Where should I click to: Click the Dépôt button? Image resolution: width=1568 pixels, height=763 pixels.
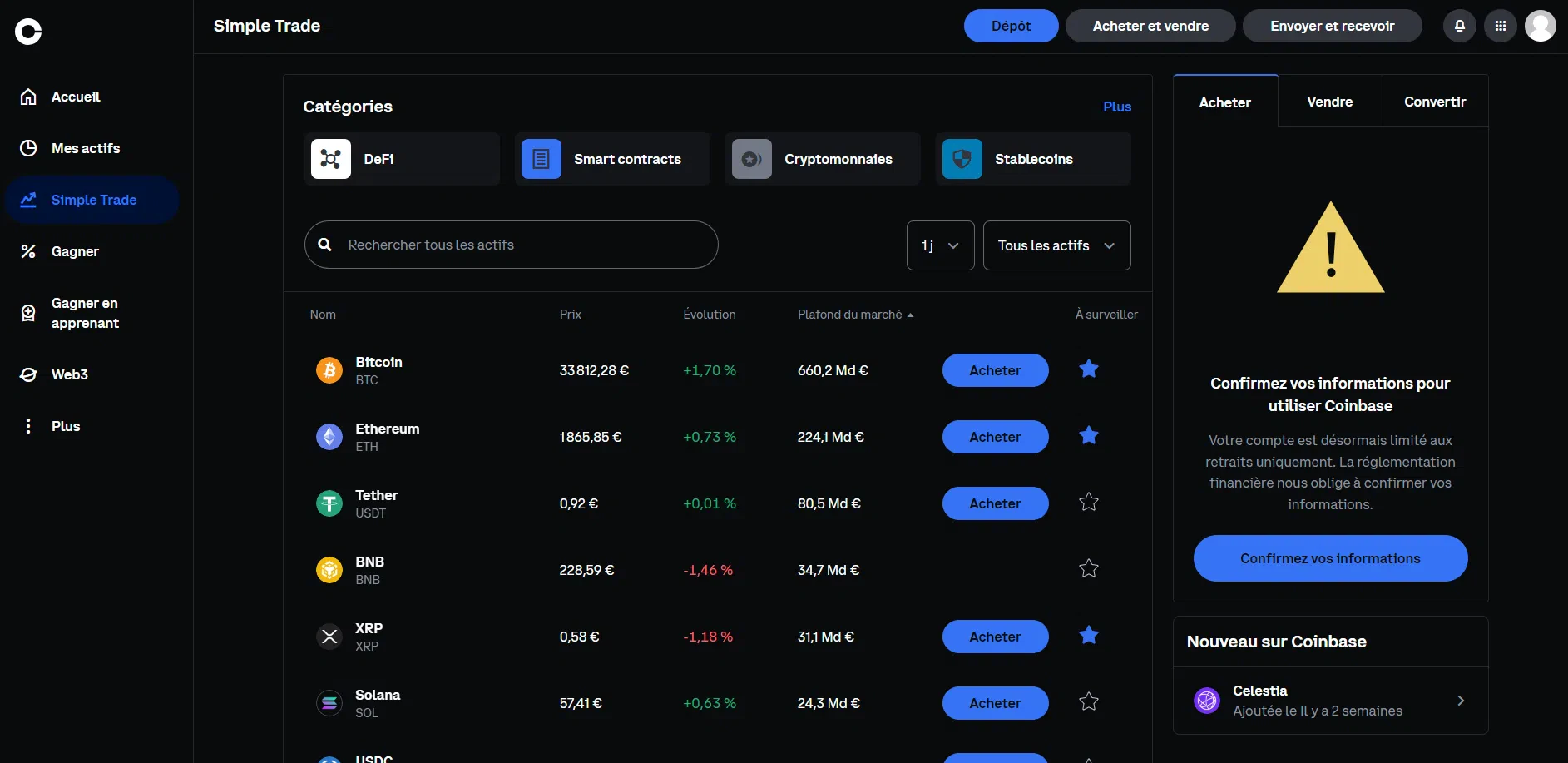coord(1011,26)
